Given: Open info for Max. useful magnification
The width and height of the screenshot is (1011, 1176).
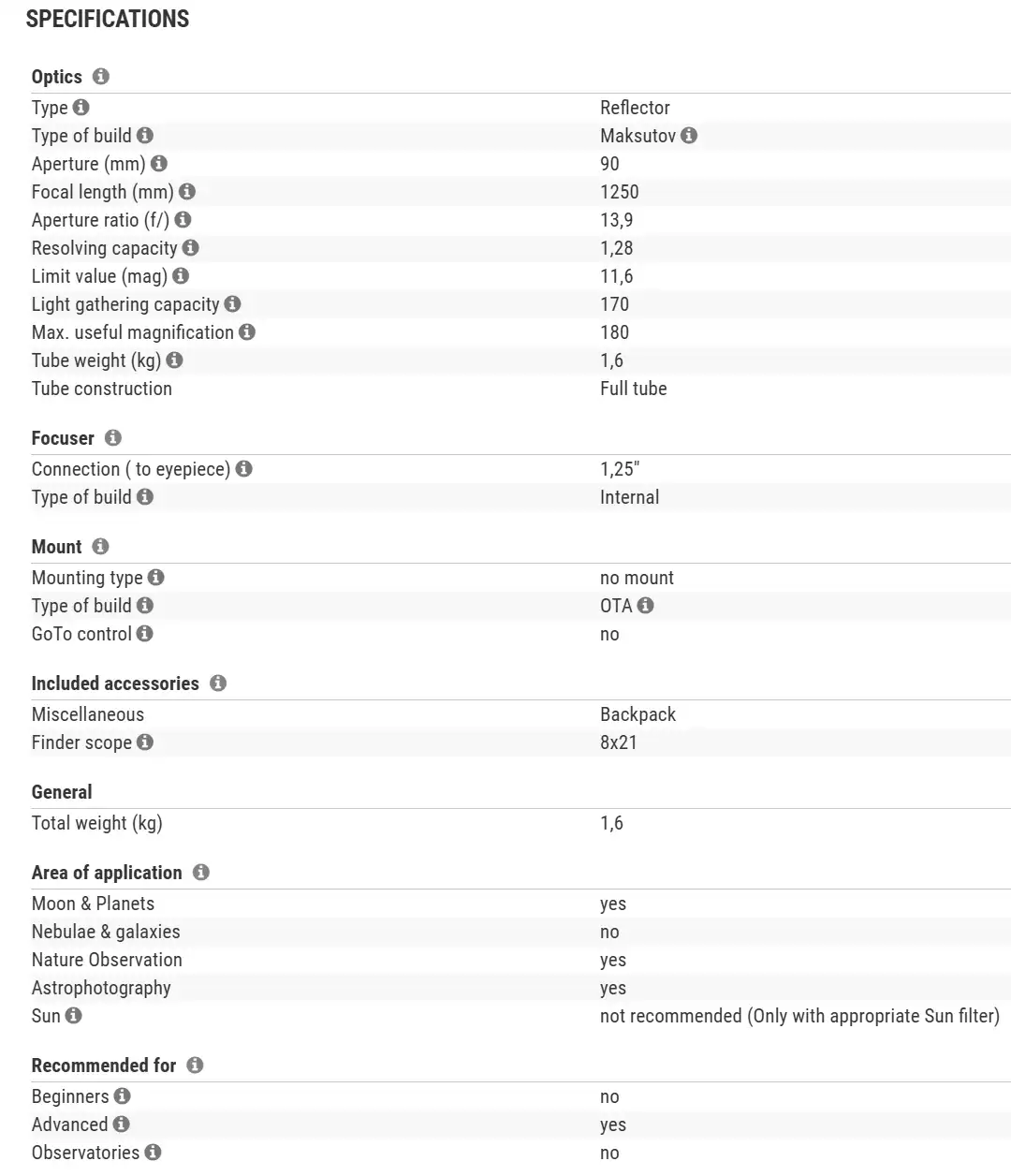Looking at the screenshot, I should point(247,332).
